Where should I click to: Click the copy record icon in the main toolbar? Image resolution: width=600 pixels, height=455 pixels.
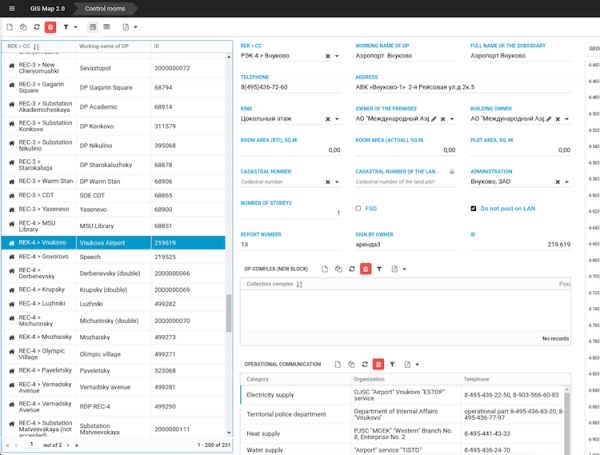point(23,27)
